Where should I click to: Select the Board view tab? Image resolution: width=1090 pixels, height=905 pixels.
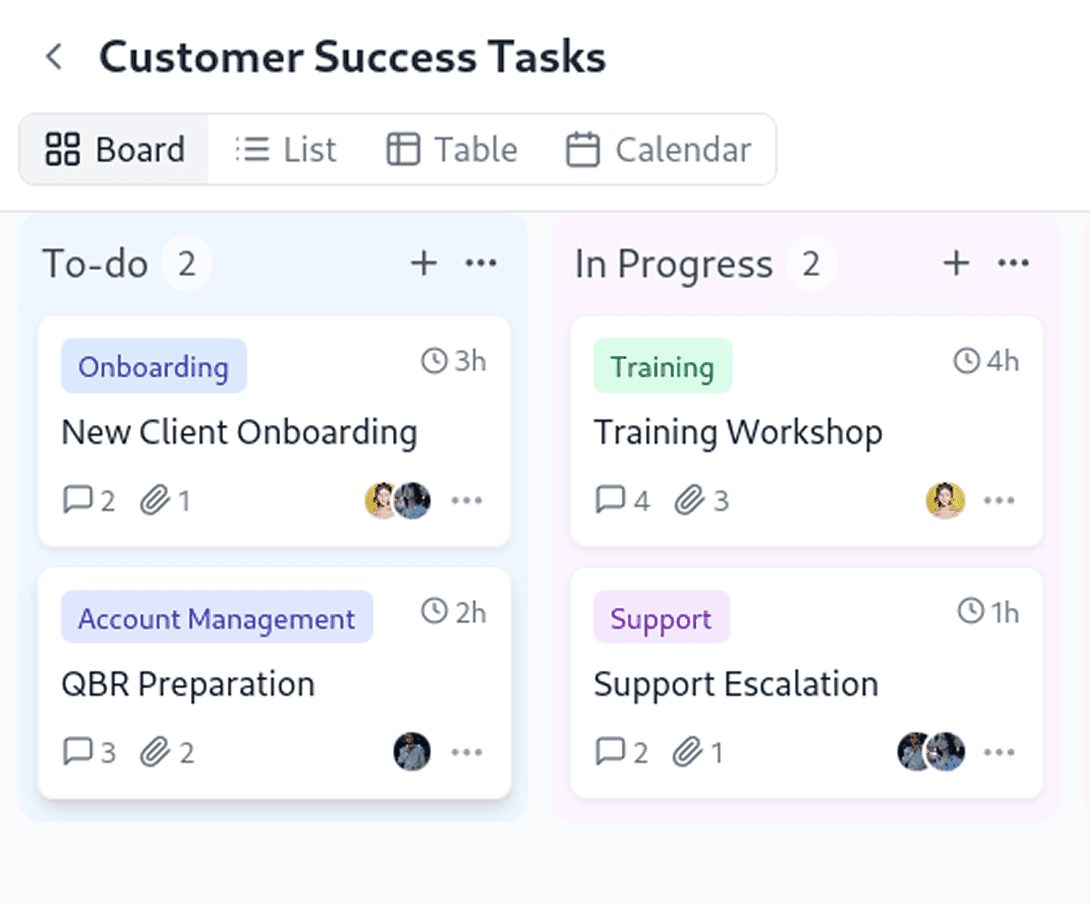click(115, 149)
